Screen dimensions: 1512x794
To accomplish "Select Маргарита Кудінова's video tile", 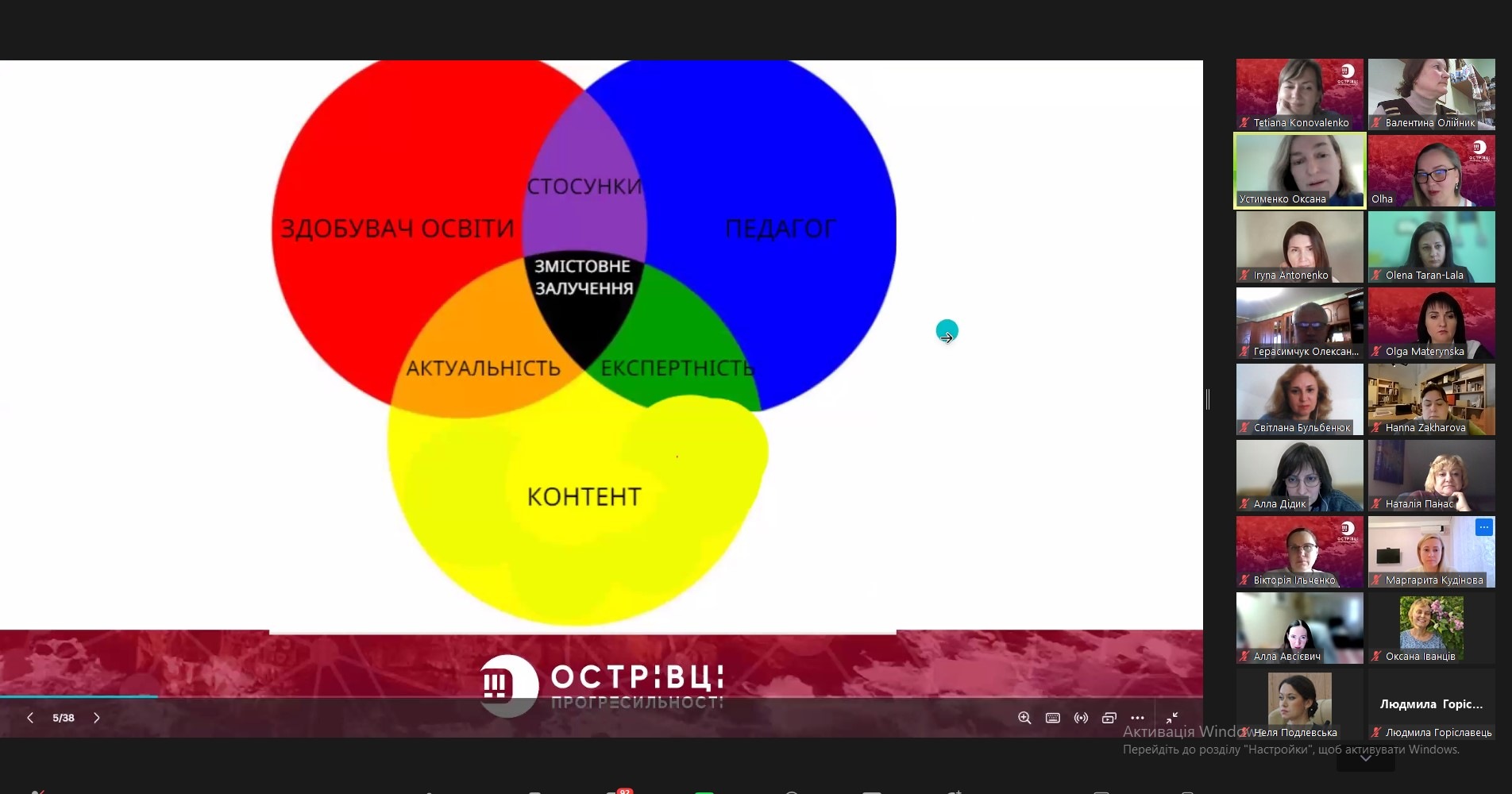I will pos(1432,552).
